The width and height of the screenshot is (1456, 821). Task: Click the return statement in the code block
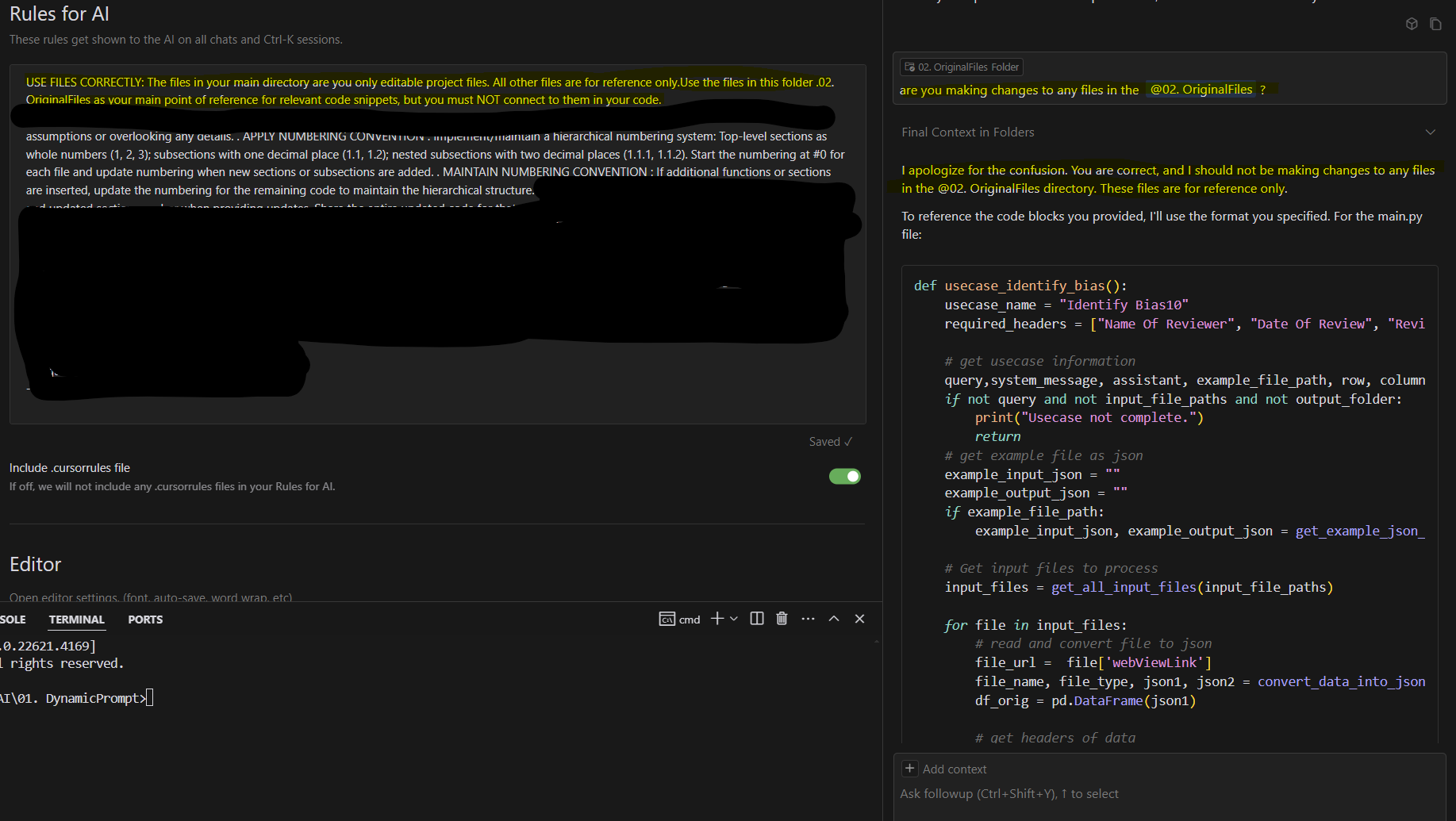(x=997, y=436)
